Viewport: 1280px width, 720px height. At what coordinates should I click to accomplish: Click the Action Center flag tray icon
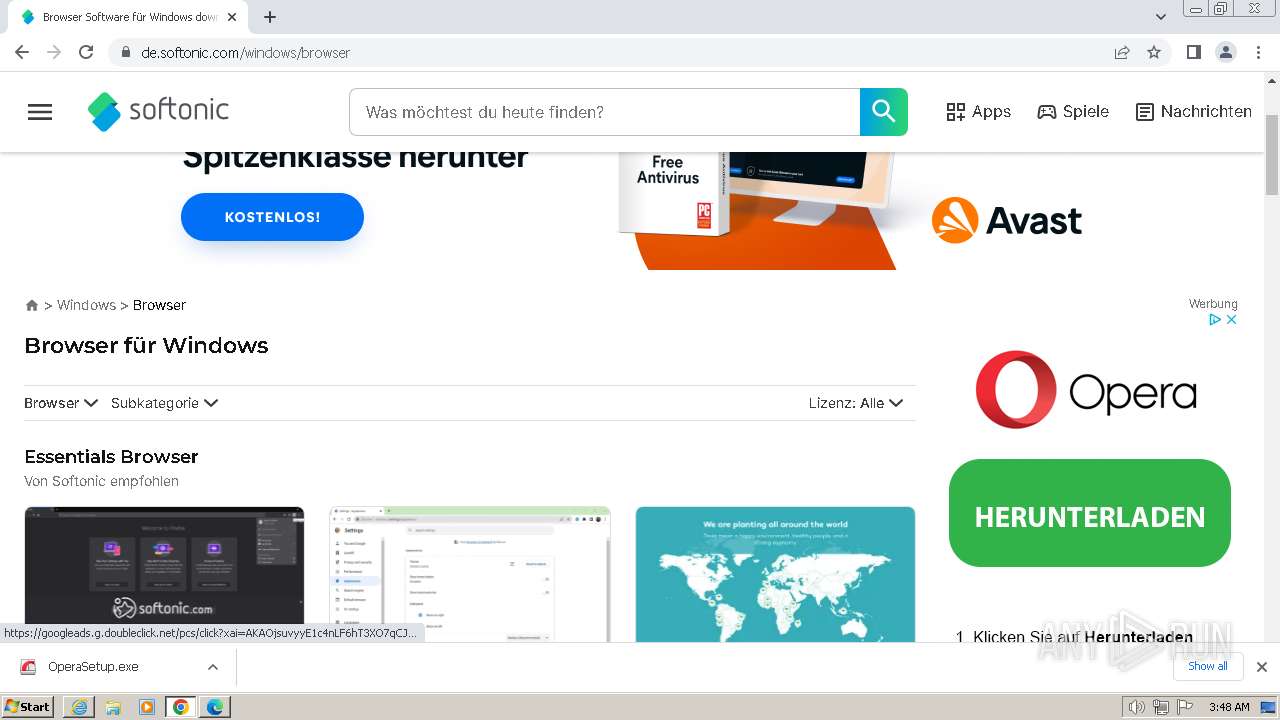pyautogui.click(x=1185, y=707)
